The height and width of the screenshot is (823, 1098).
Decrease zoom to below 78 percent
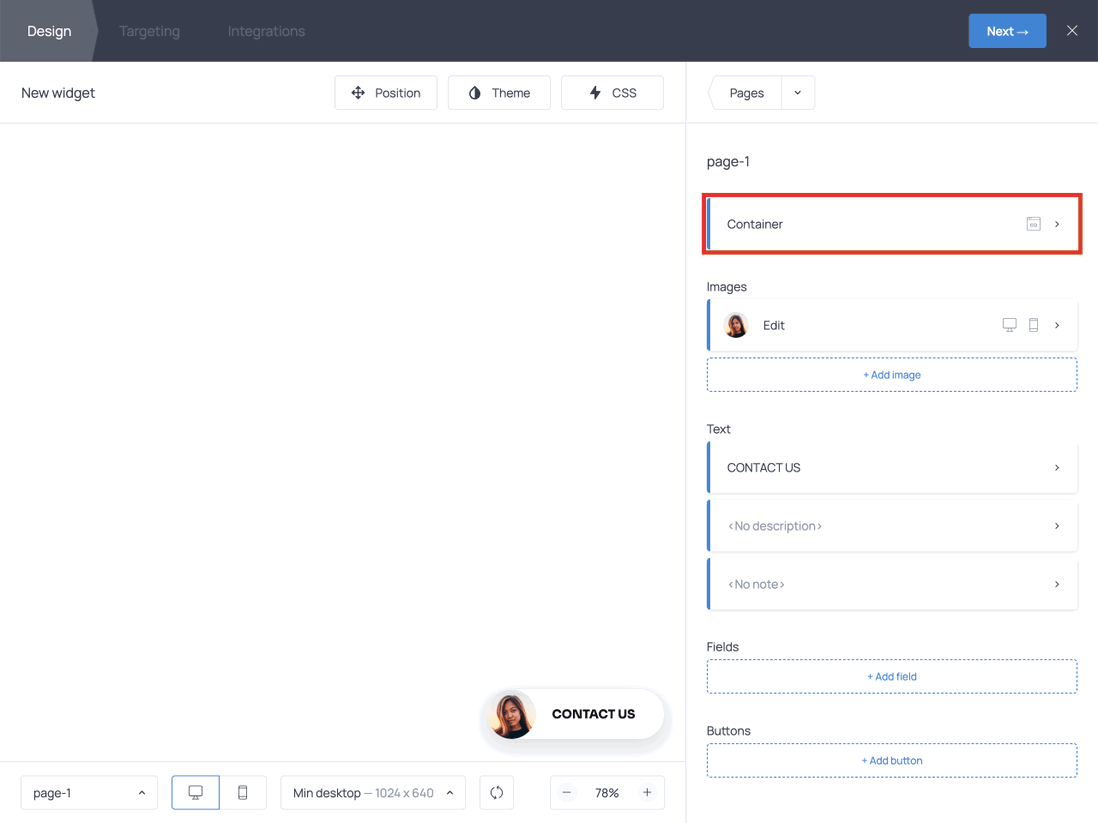(x=566, y=792)
